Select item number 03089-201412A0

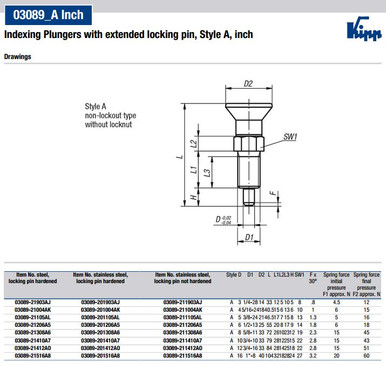(100, 348)
